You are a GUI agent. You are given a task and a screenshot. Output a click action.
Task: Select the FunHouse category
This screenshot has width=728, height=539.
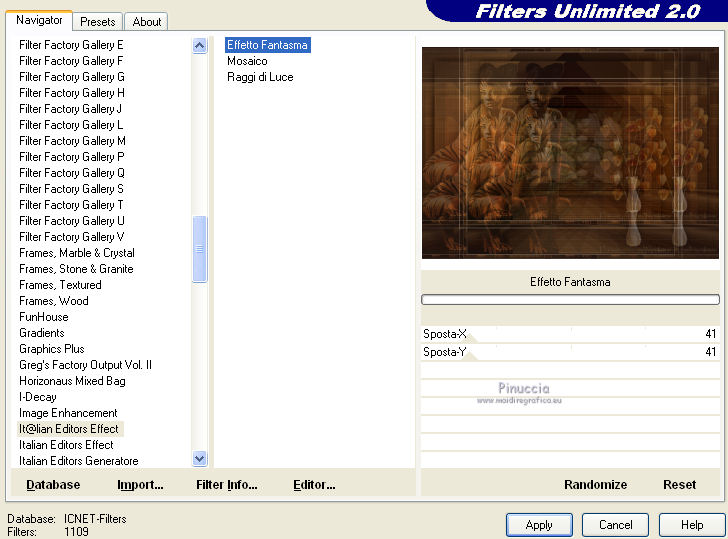(44, 317)
